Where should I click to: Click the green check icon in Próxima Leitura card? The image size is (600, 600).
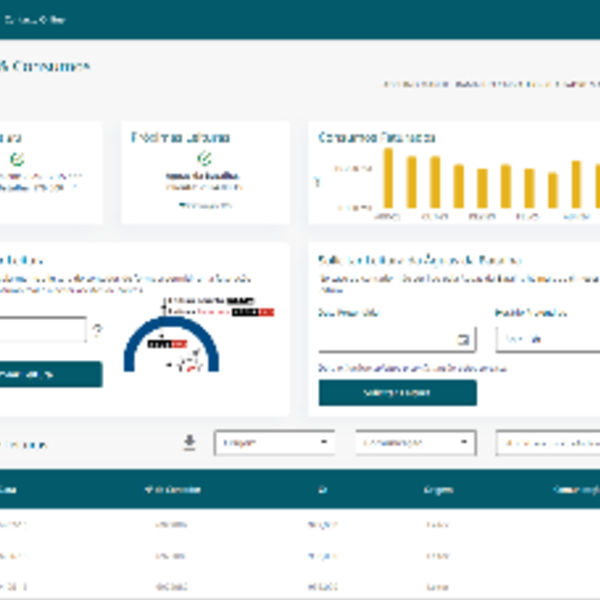tap(204, 159)
